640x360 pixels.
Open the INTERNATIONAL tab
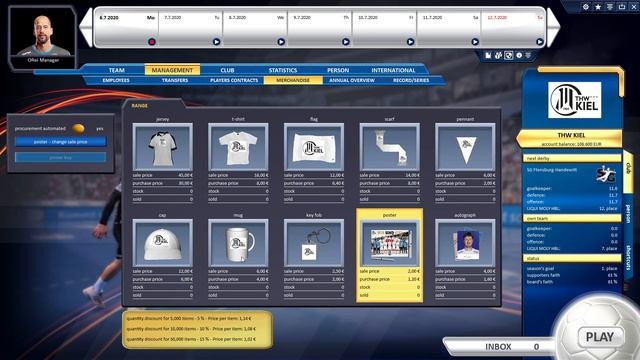pos(393,70)
